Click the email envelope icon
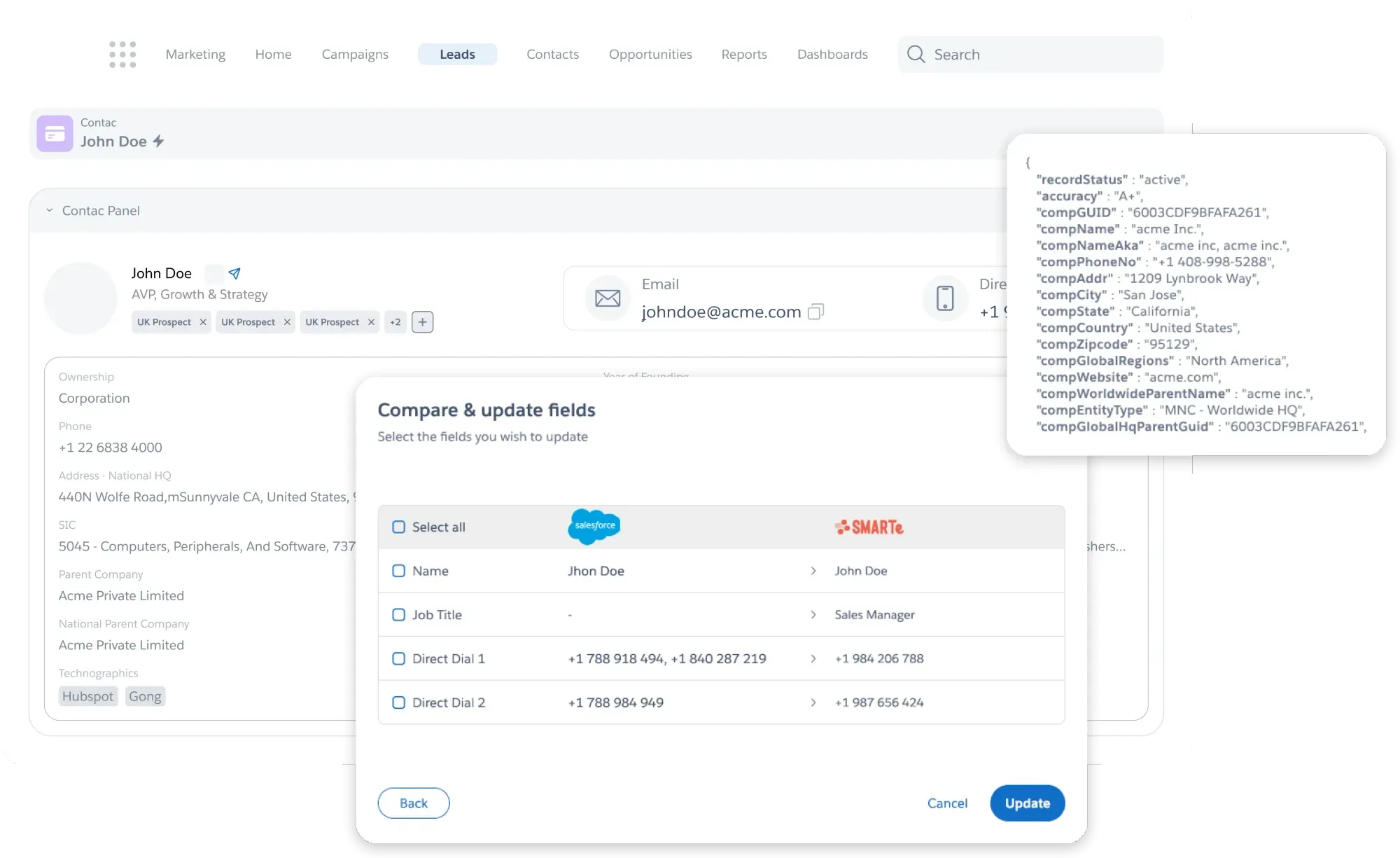The height and width of the screenshot is (858, 1400). [x=608, y=298]
